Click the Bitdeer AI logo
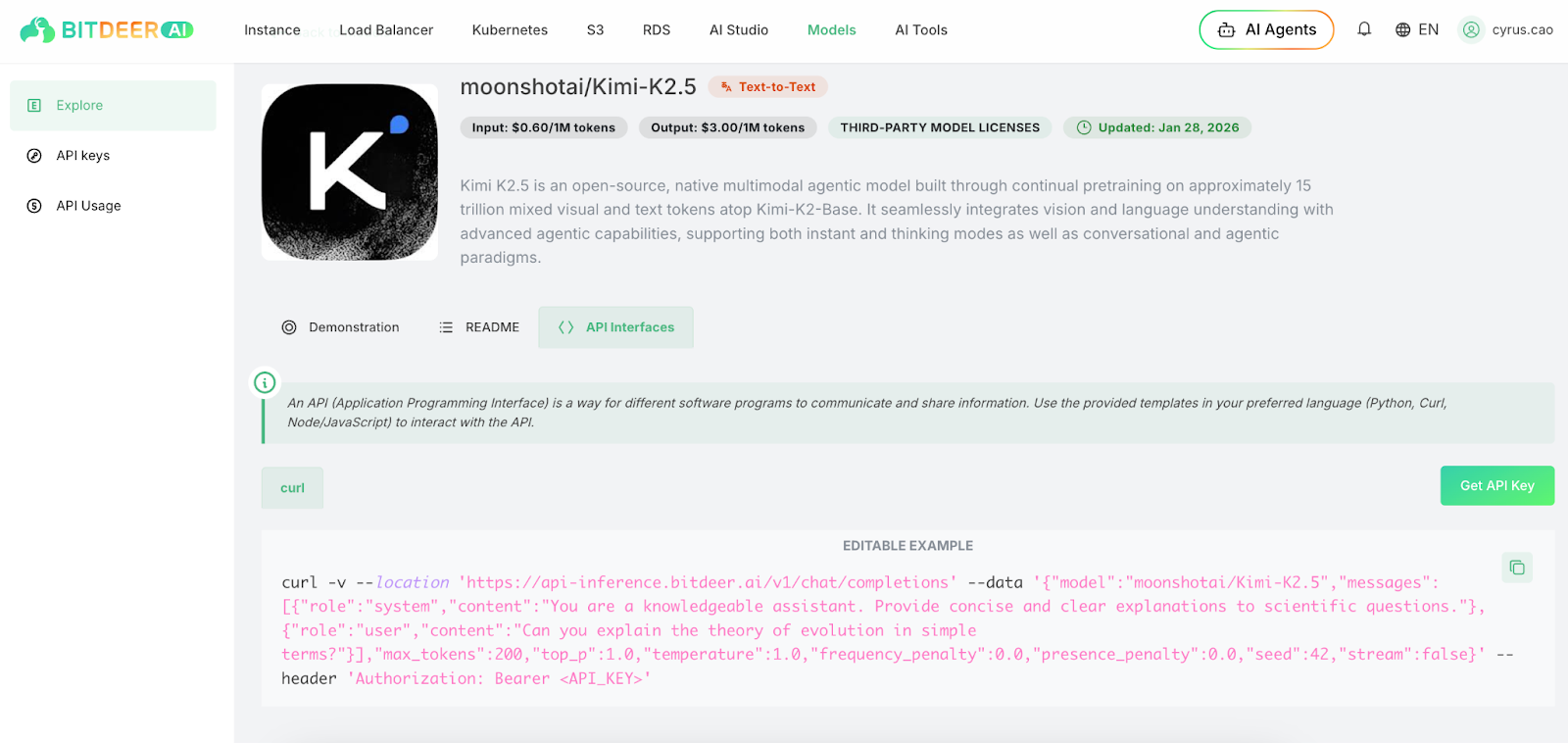1568x743 pixels. [107, 30]
